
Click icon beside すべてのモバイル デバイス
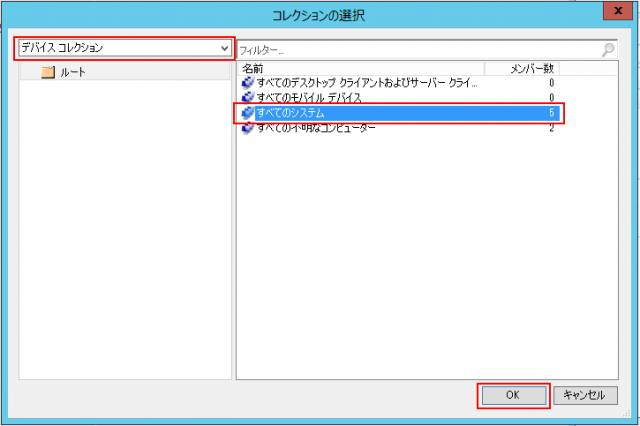coord(248,98)
